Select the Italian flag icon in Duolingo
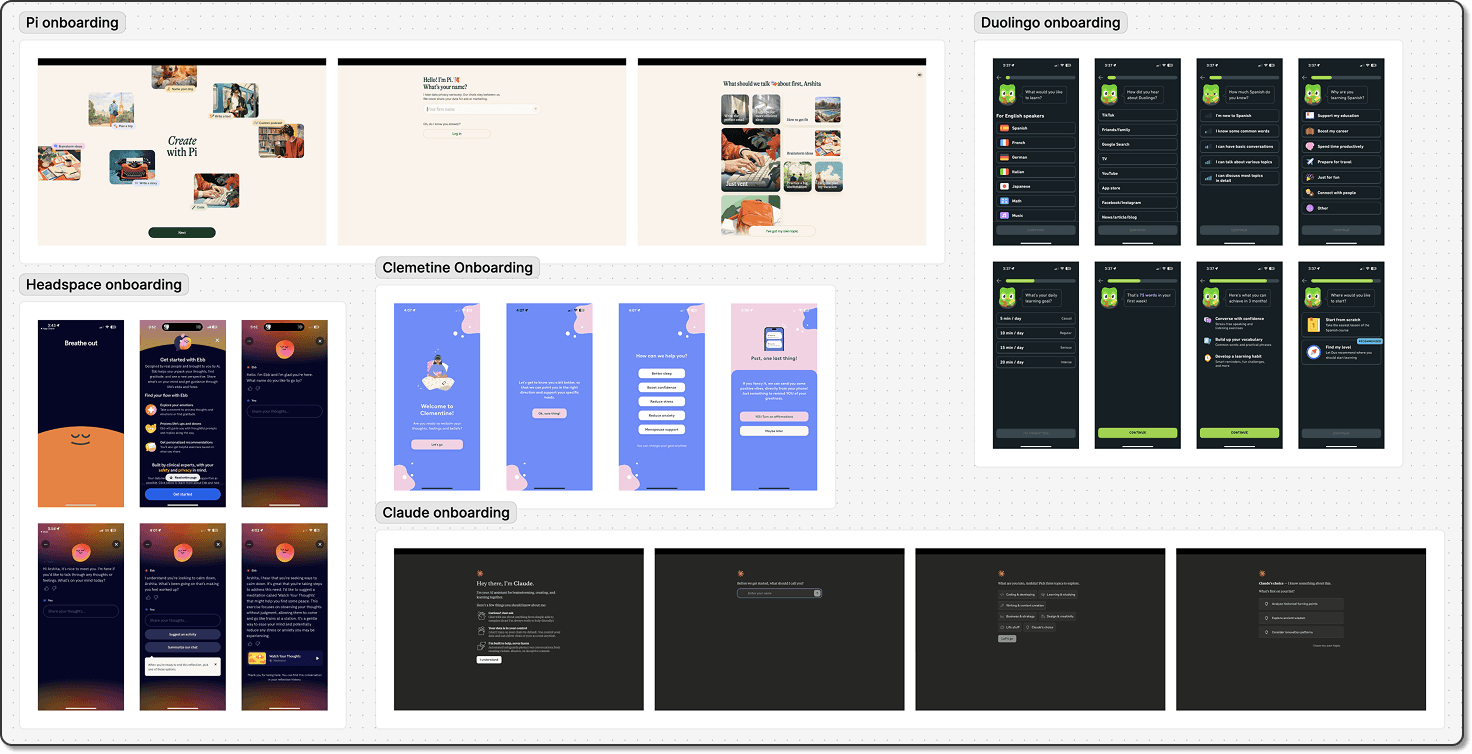Viewport: 1472px width, 754px height. pyautogui.click(x=1004, y=172)
